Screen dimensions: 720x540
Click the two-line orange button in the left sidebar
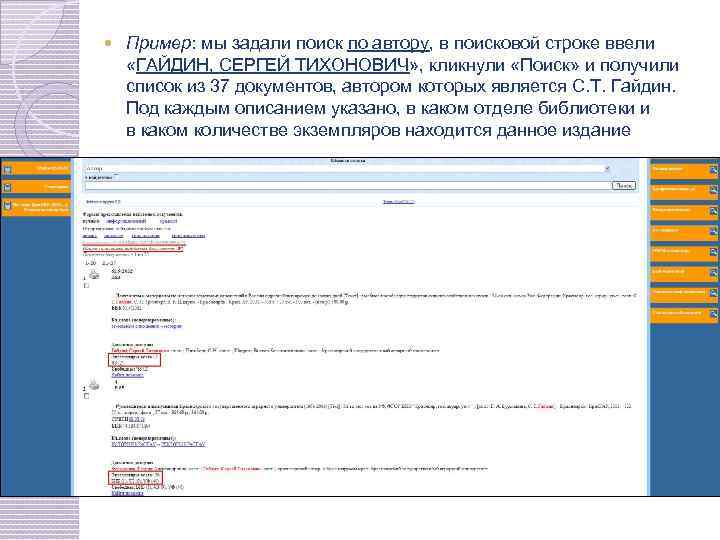coord(36,207)
